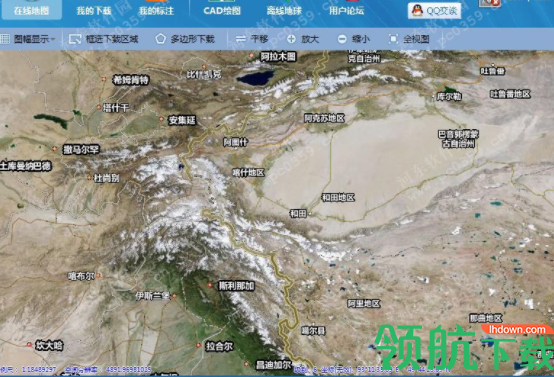Click the 喀布尔 city label
Viewport: 554px width, 377px height.
pos(82,276)
